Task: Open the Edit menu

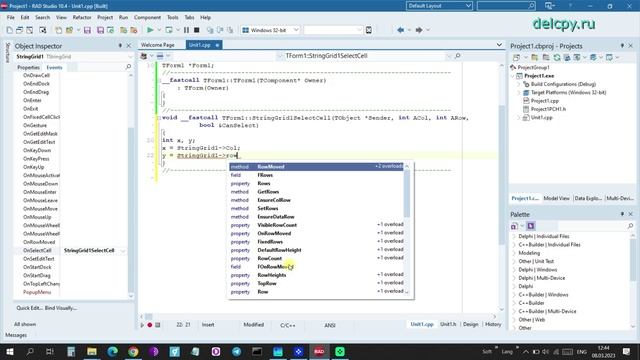Action: point(25,18)
